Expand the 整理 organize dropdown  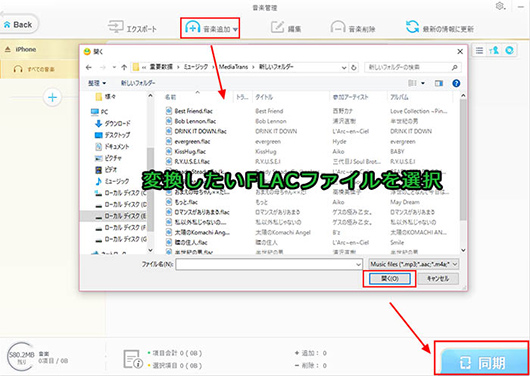[97, 83]
